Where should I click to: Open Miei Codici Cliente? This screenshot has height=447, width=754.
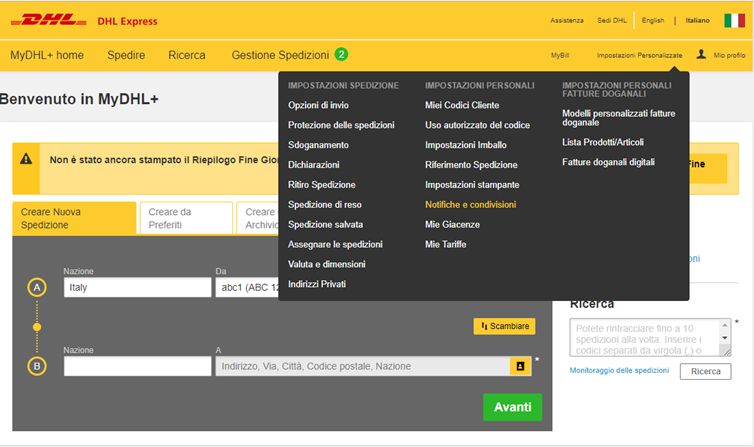coord(462,105)
